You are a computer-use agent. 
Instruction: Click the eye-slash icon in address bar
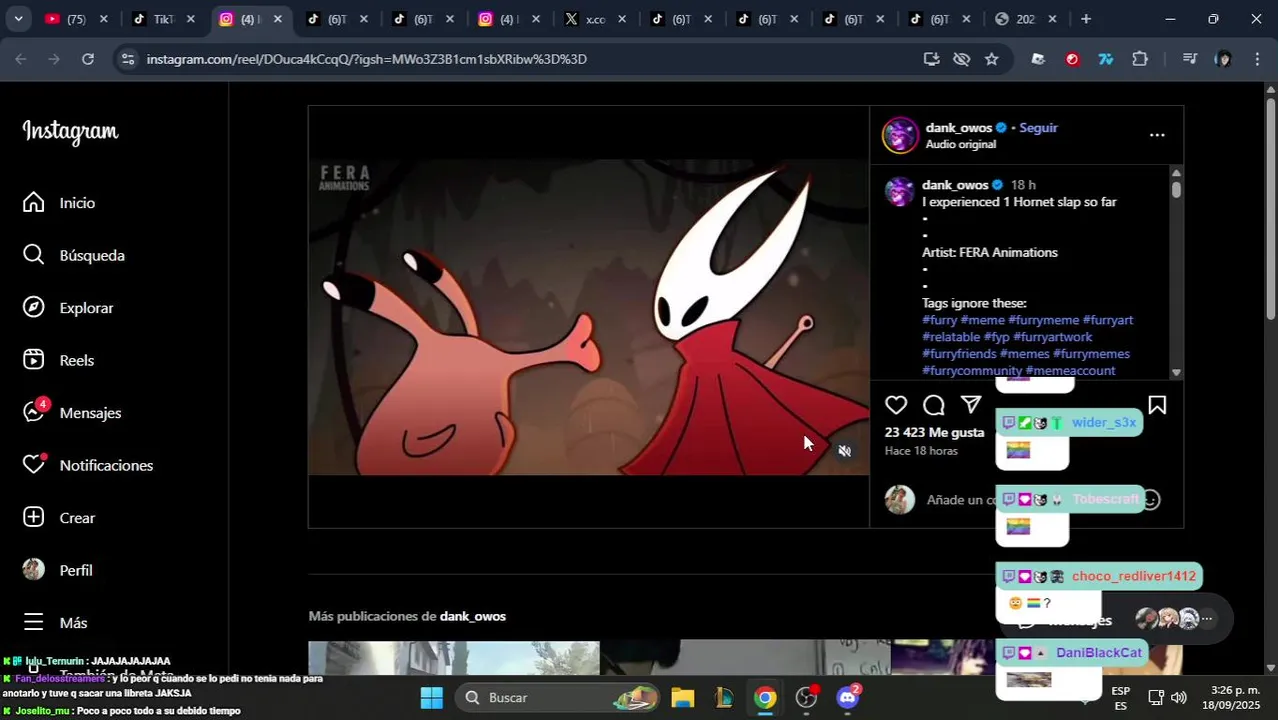[x=961, y=59]
